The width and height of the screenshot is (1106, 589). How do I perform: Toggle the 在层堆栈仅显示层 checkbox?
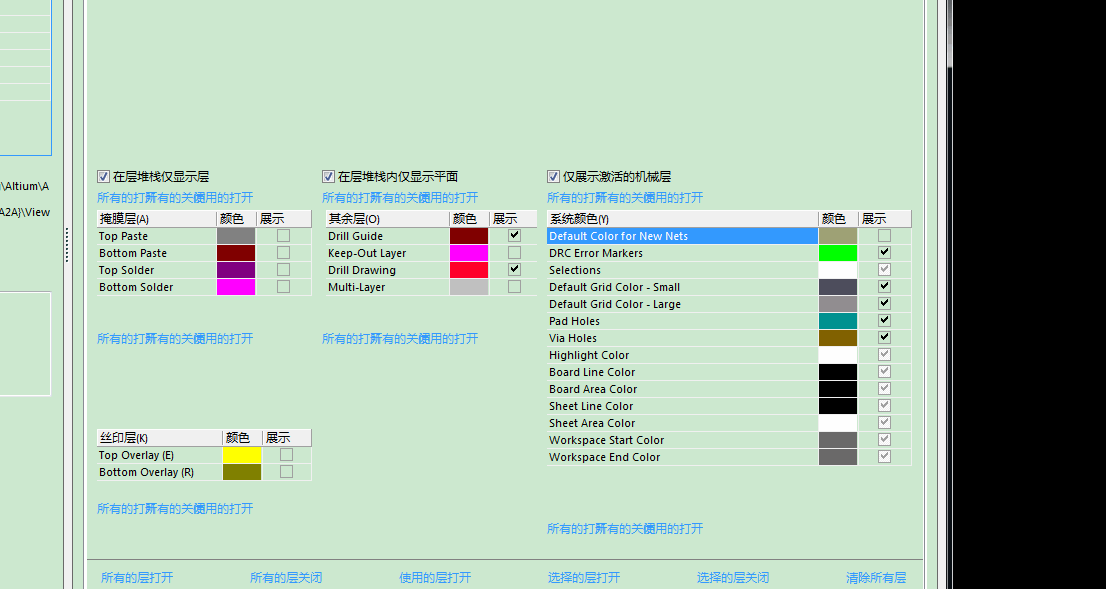103,176
